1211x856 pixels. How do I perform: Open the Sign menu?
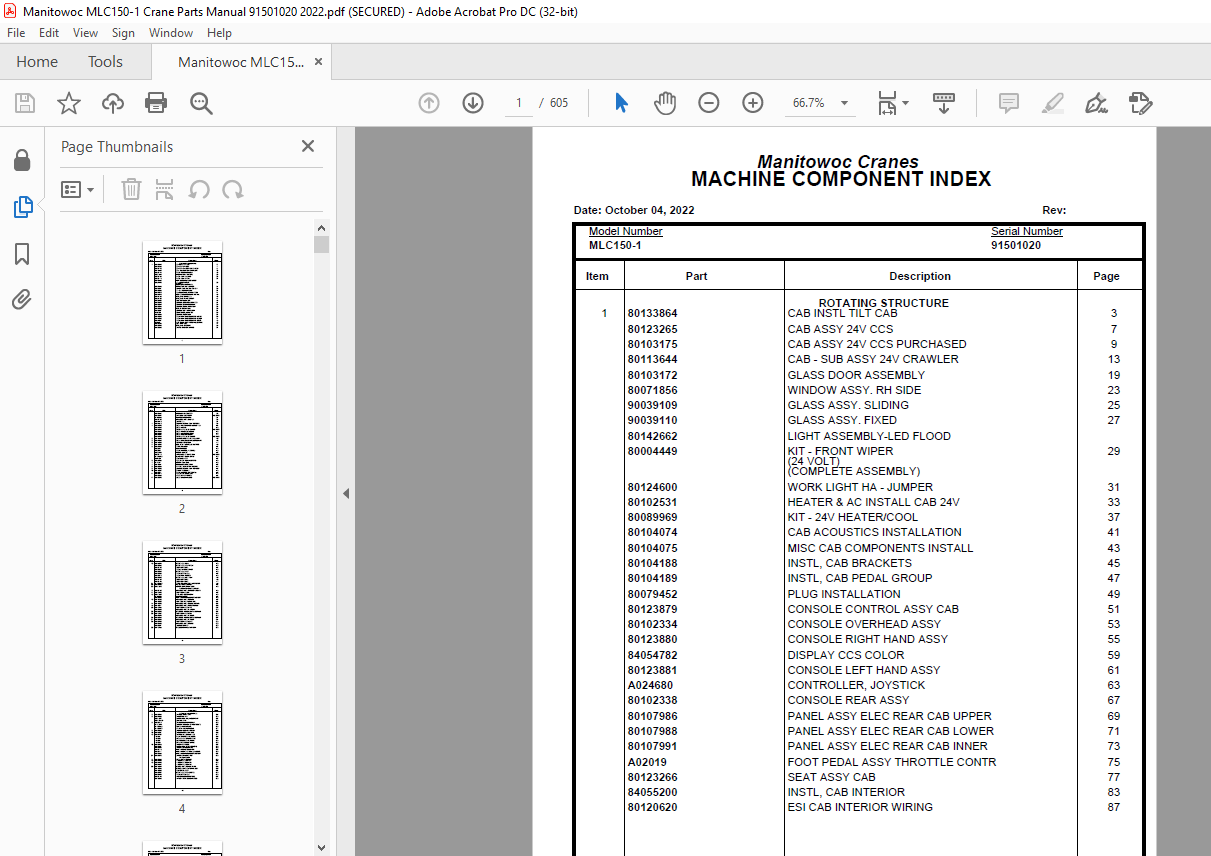(123, 33)
